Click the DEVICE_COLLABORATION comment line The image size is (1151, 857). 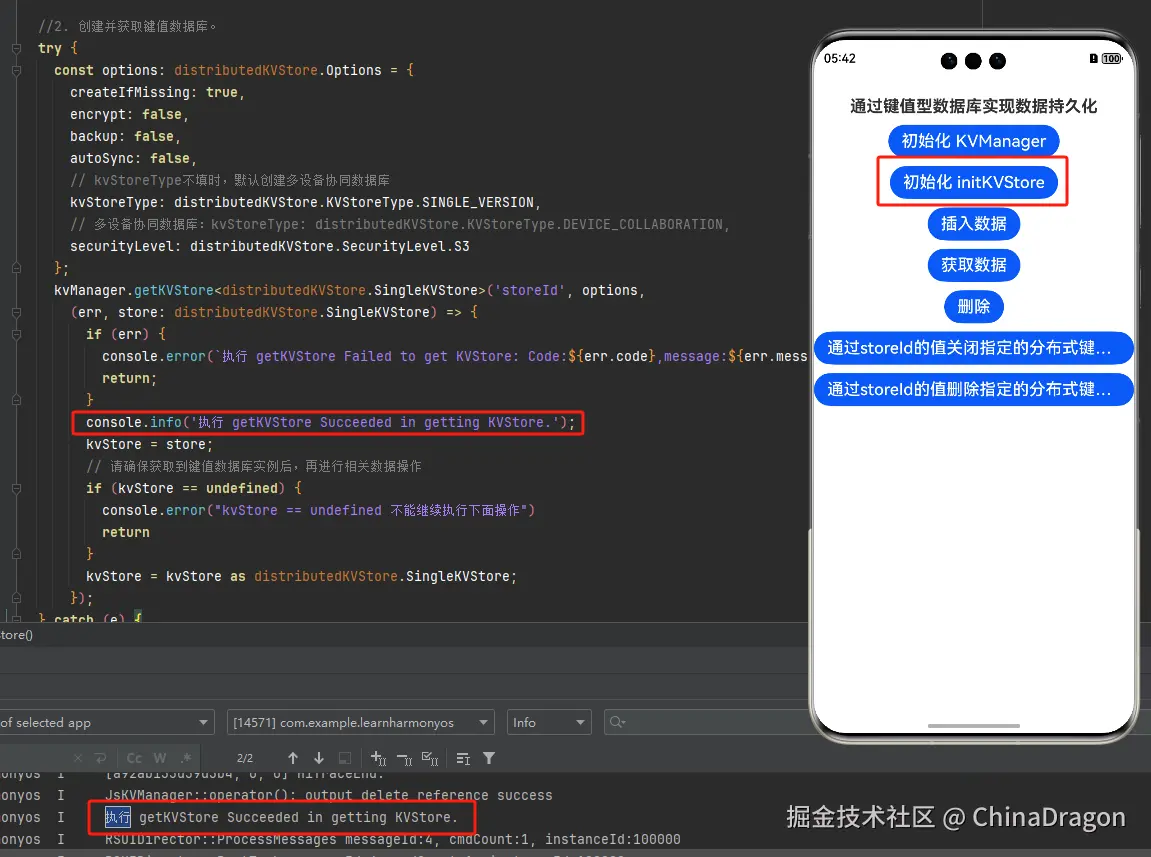pos(399,225)
